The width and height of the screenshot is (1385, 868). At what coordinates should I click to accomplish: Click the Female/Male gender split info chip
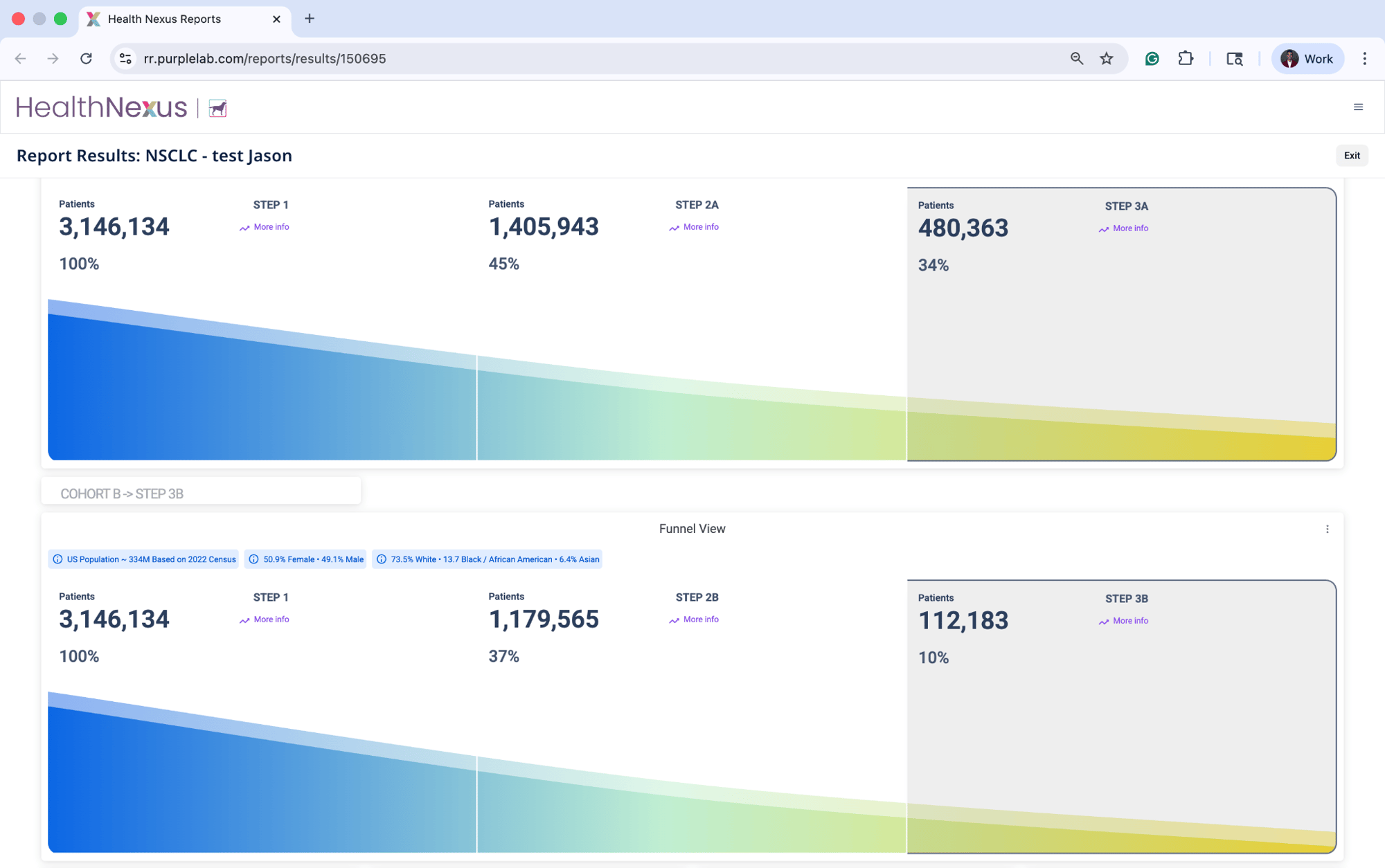305,559
